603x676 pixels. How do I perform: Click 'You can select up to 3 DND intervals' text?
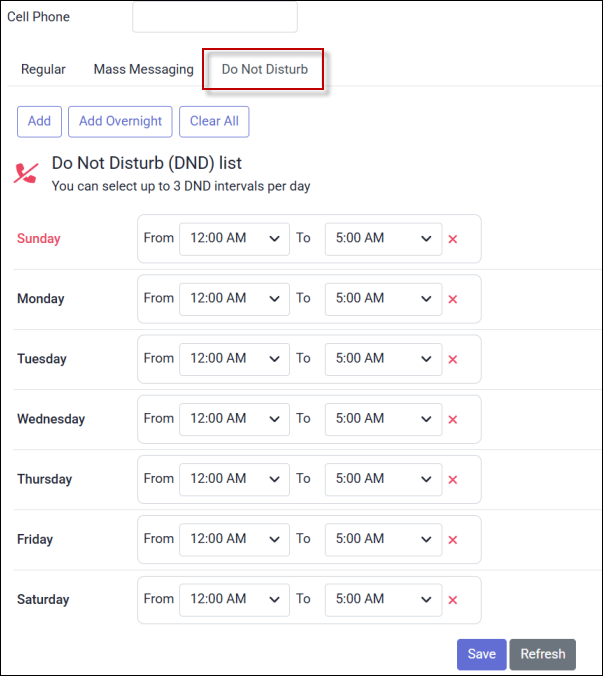[x=181, y=186]
